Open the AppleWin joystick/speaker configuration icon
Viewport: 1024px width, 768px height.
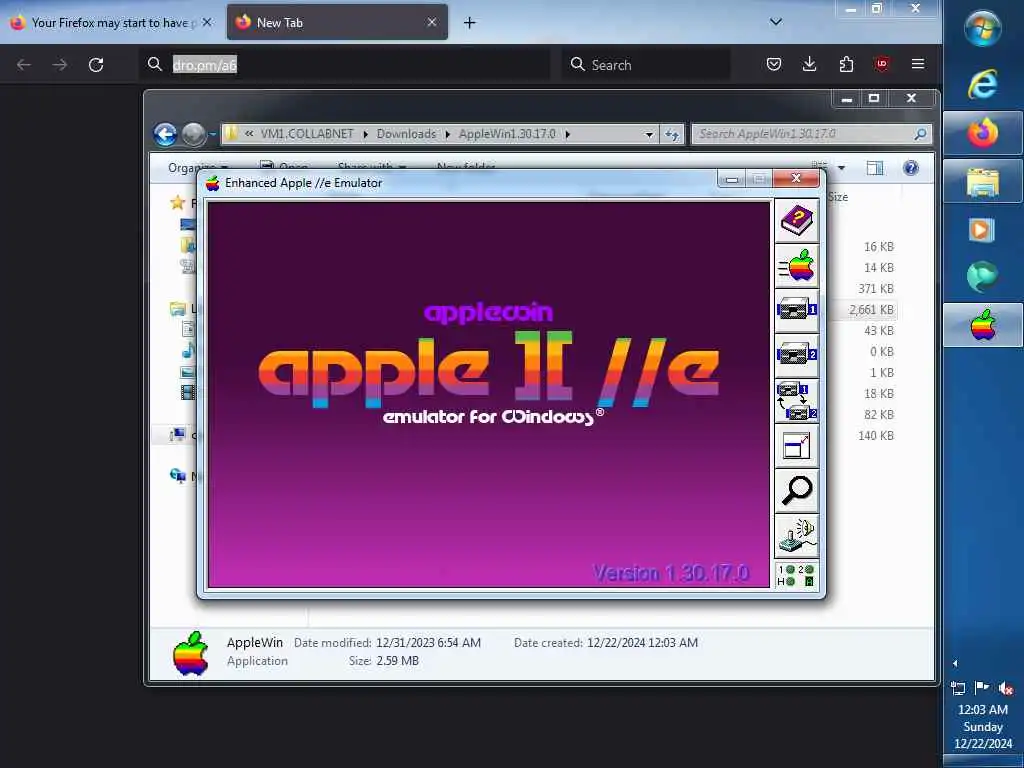[x=797, y=536]
